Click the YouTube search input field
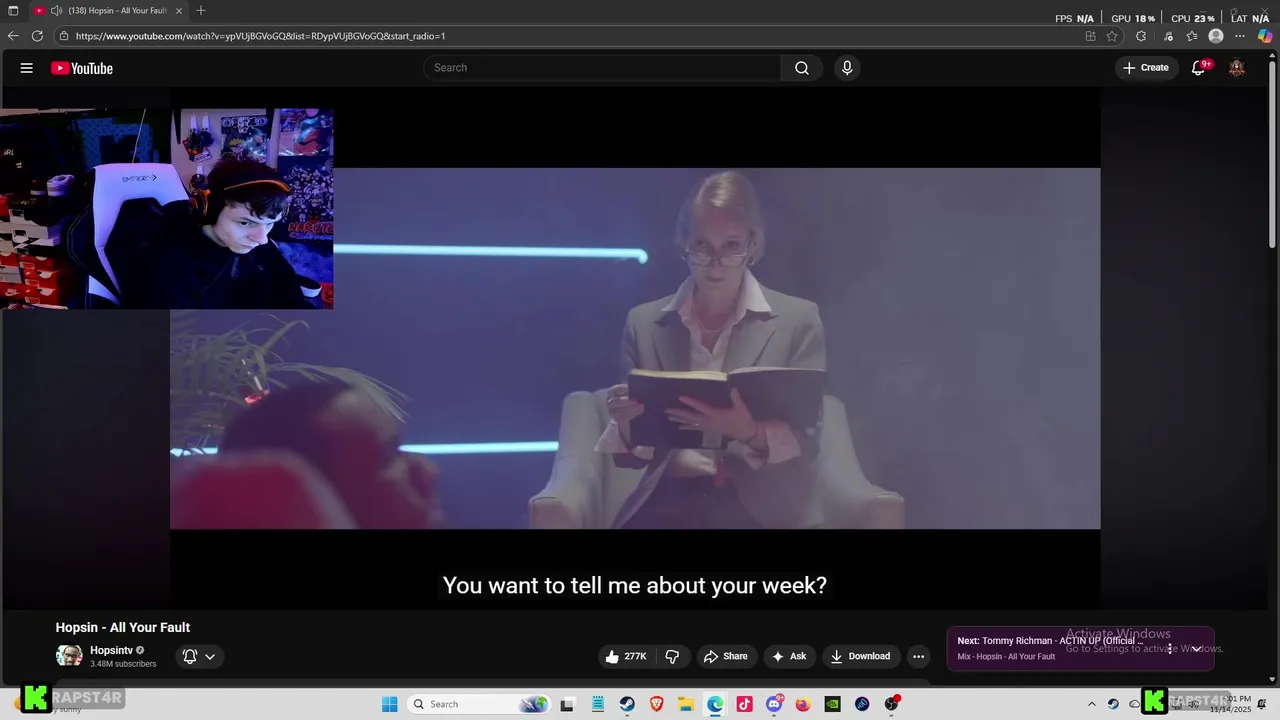The image size is (1280, 720). coord(602,68)
